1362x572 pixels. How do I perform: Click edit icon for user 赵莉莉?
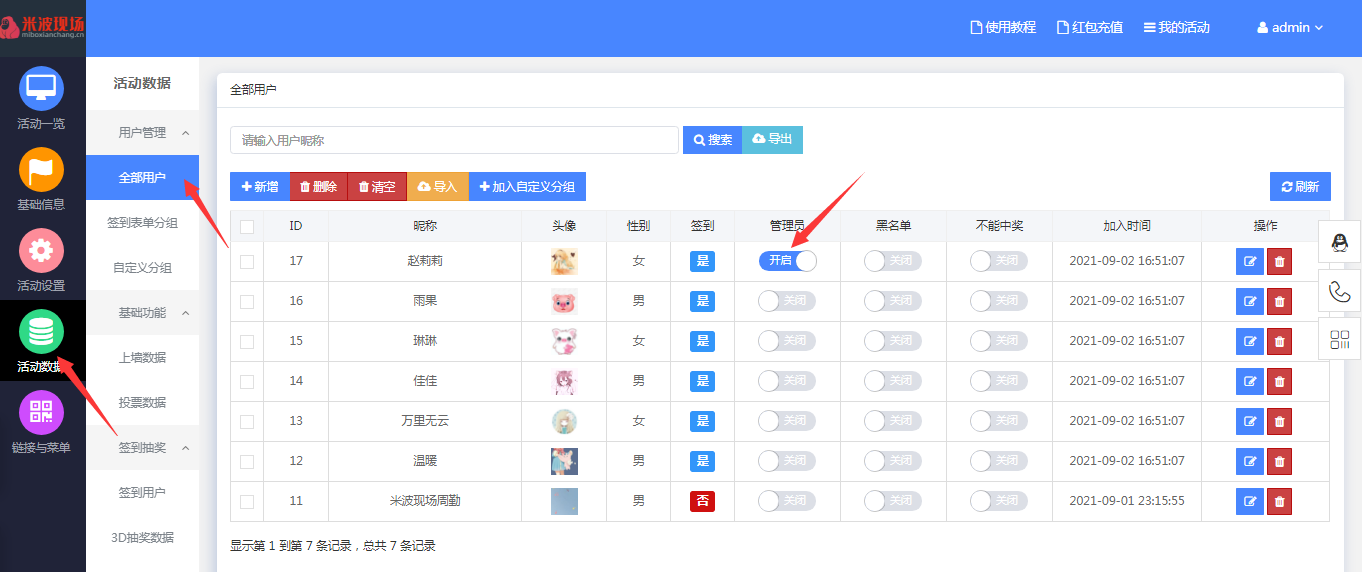(1249, 261)
